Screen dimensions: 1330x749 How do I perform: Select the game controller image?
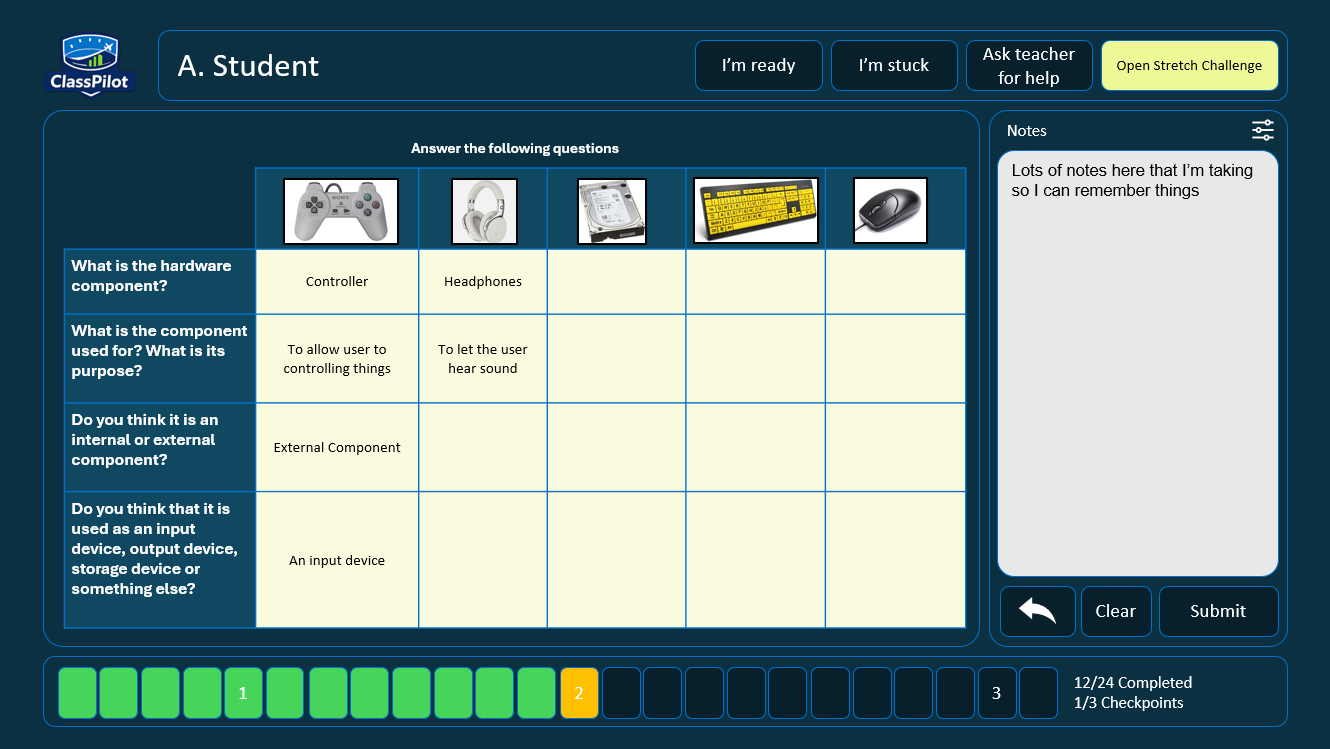coord(340,210)
